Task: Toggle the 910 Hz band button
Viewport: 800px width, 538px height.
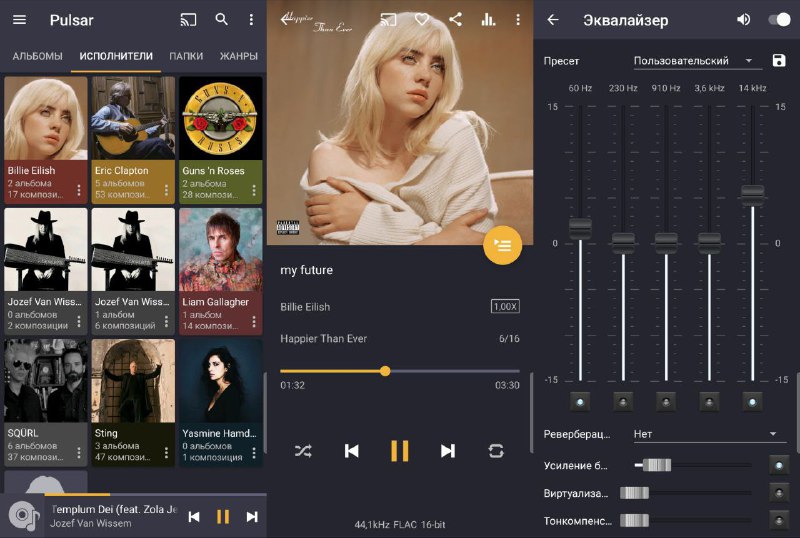Action: (666, 402)
